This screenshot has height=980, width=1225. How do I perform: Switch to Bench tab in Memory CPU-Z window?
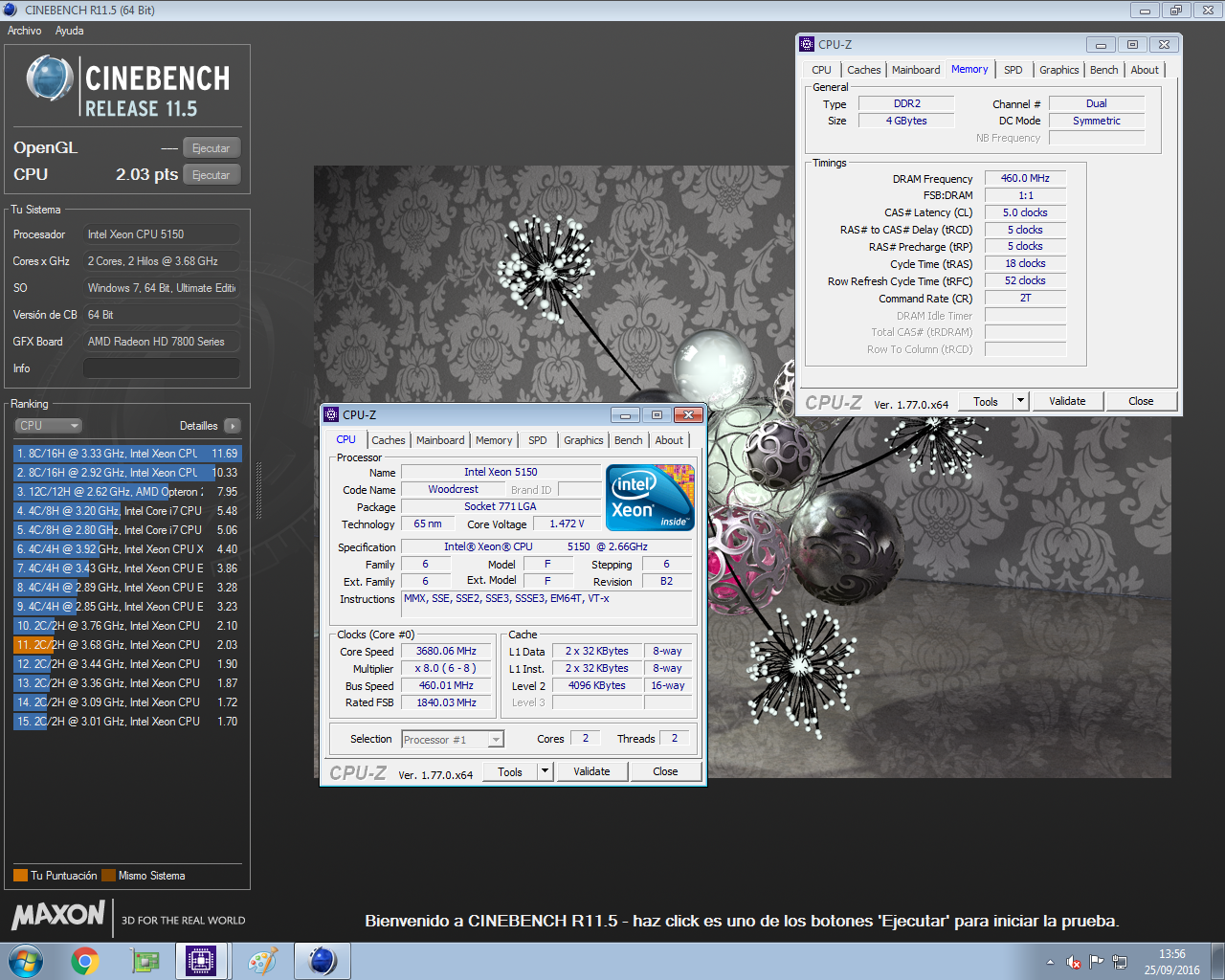coord(1104,70)
